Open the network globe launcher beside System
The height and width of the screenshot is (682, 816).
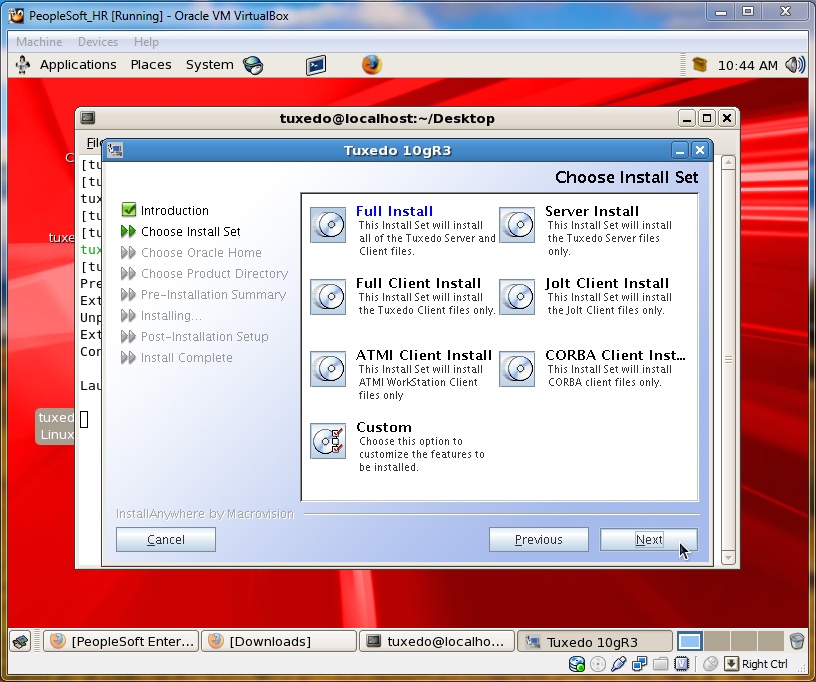[x=253, y=65]
